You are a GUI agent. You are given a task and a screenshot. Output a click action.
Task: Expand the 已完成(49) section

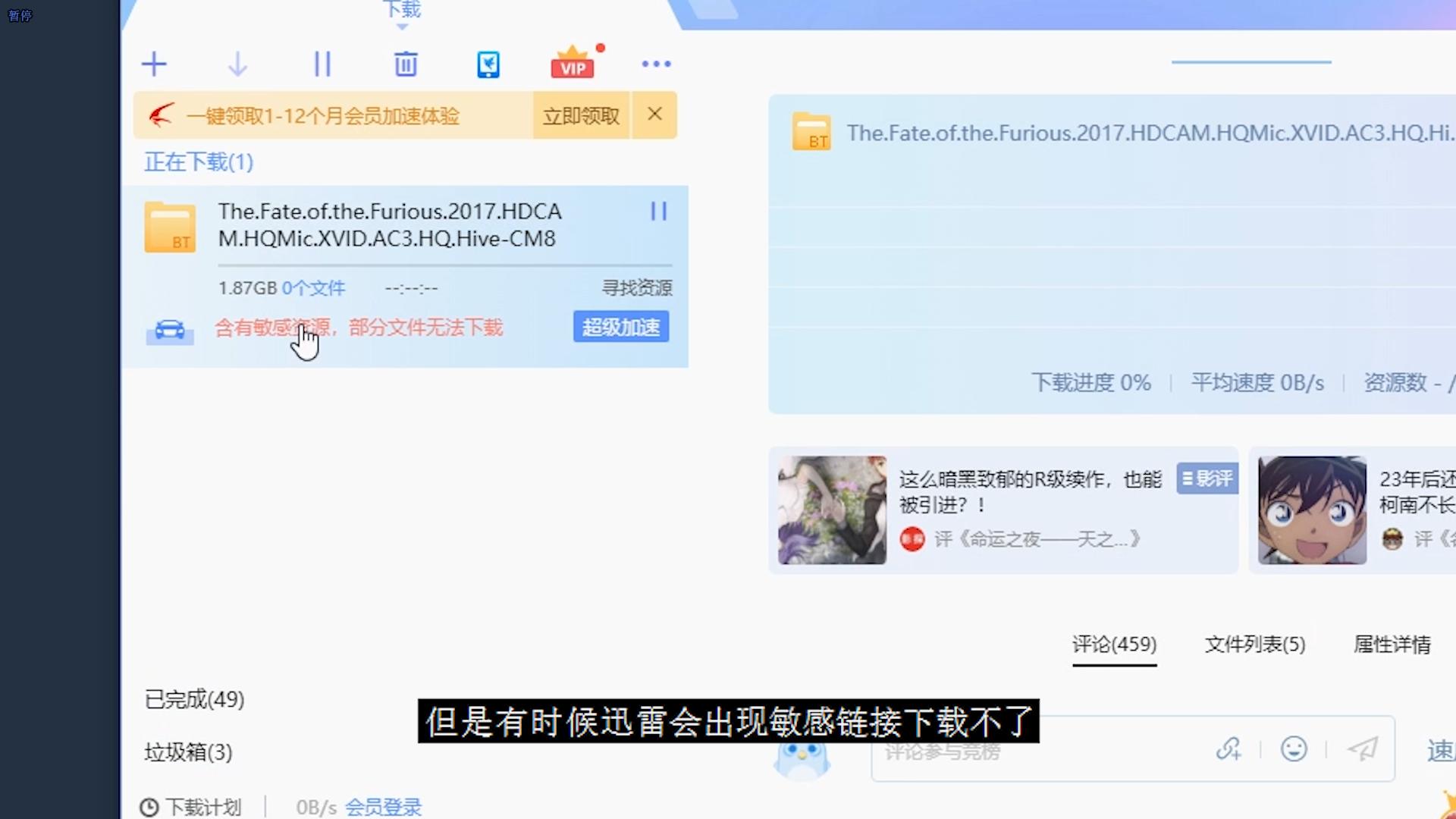click(194, 699)
